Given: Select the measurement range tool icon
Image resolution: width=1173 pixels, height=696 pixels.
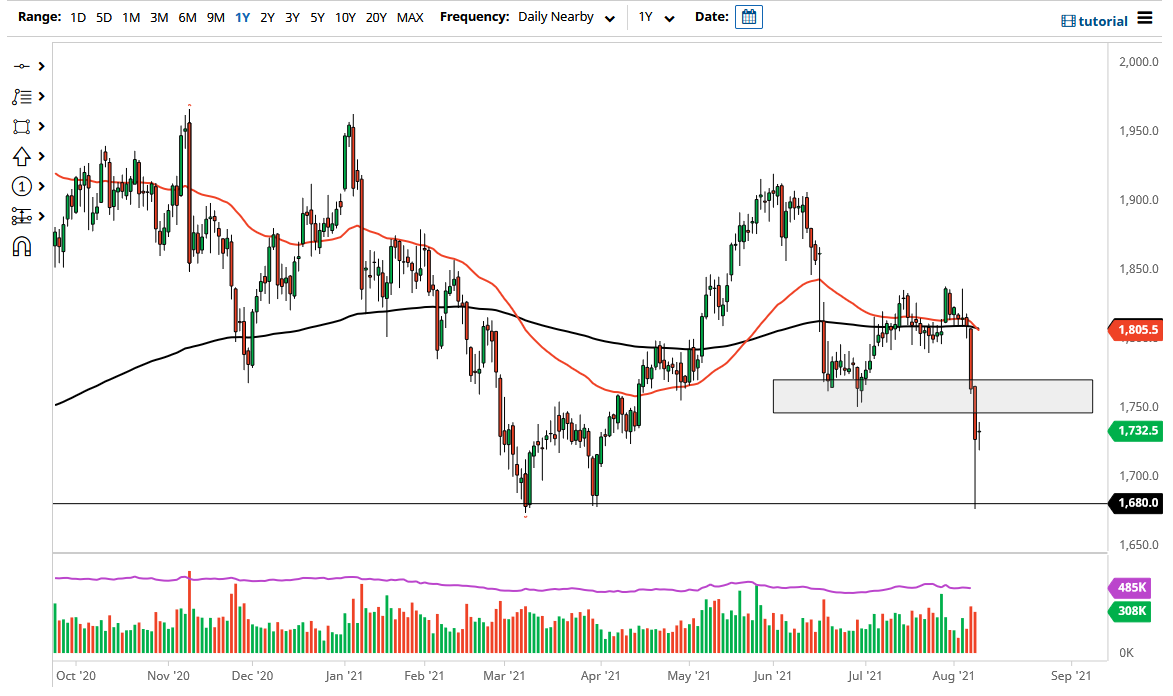Looking at the screenshot, I should coord(22,216).
